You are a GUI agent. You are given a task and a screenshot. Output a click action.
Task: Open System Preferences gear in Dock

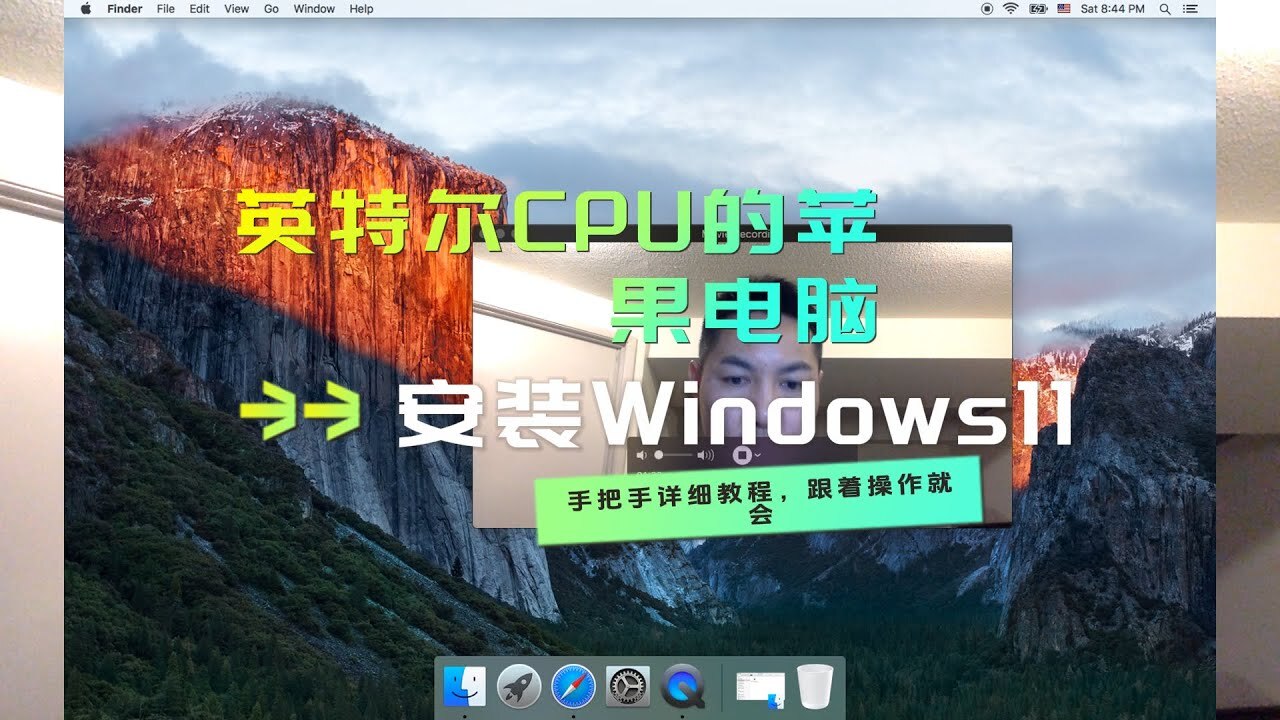(628, 686)
